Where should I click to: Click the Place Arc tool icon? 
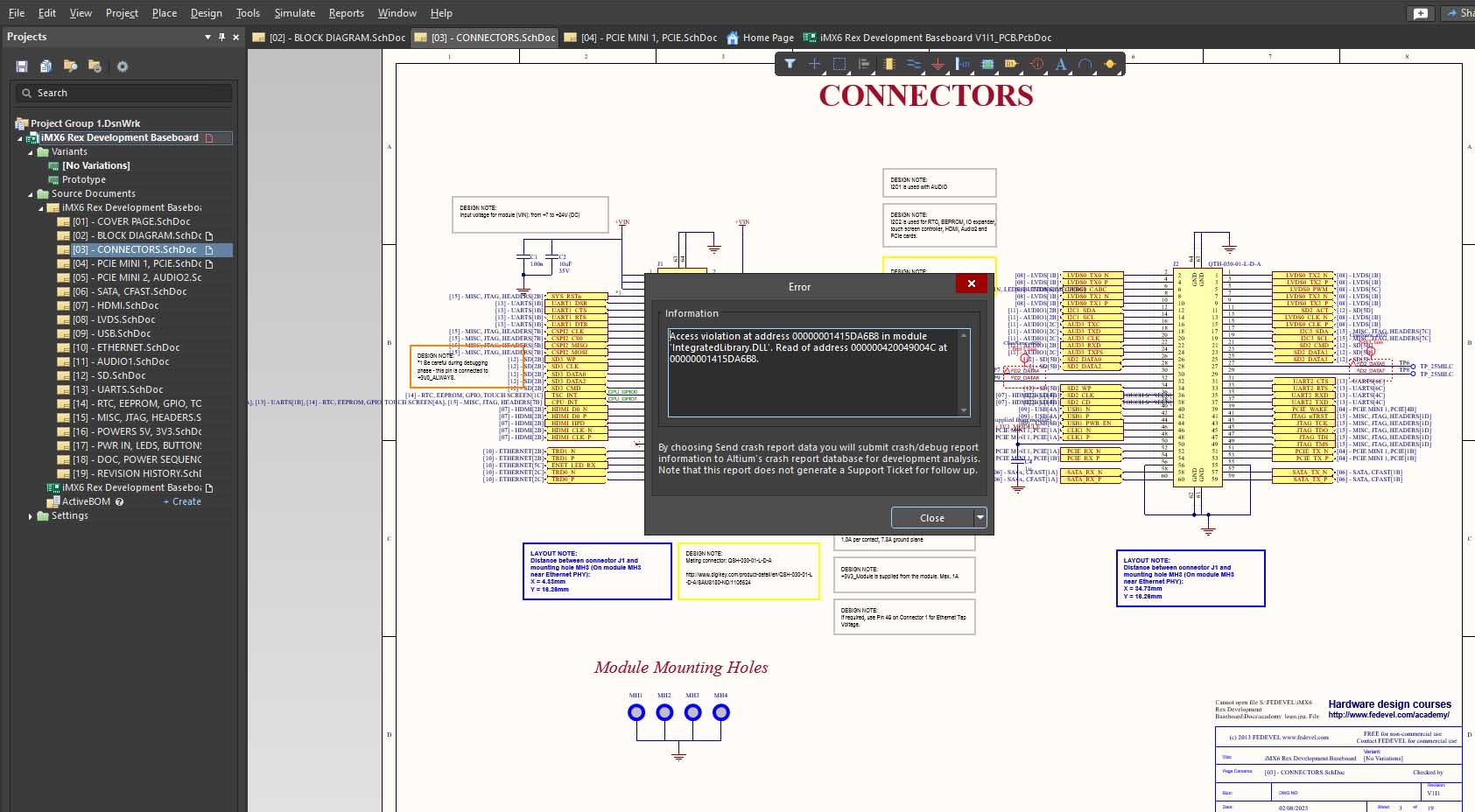[1085, 64]
